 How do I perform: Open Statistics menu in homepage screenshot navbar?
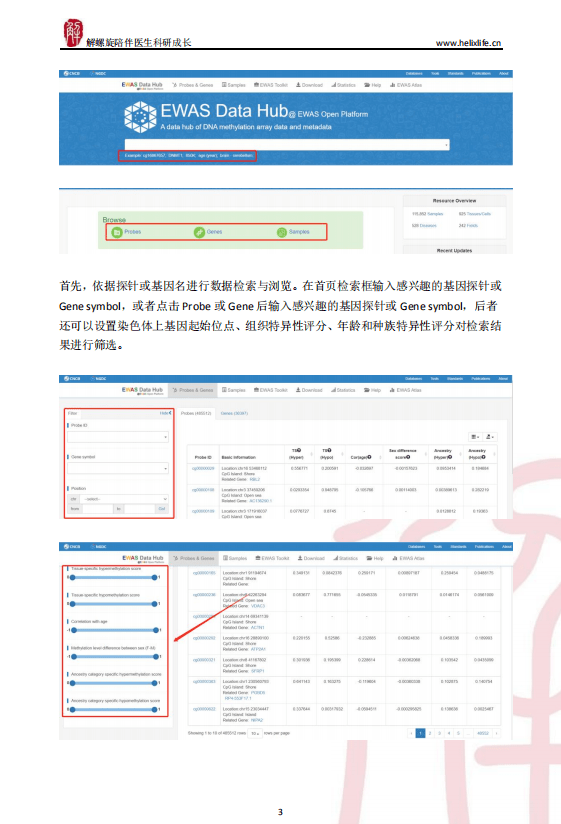[344, 85]
